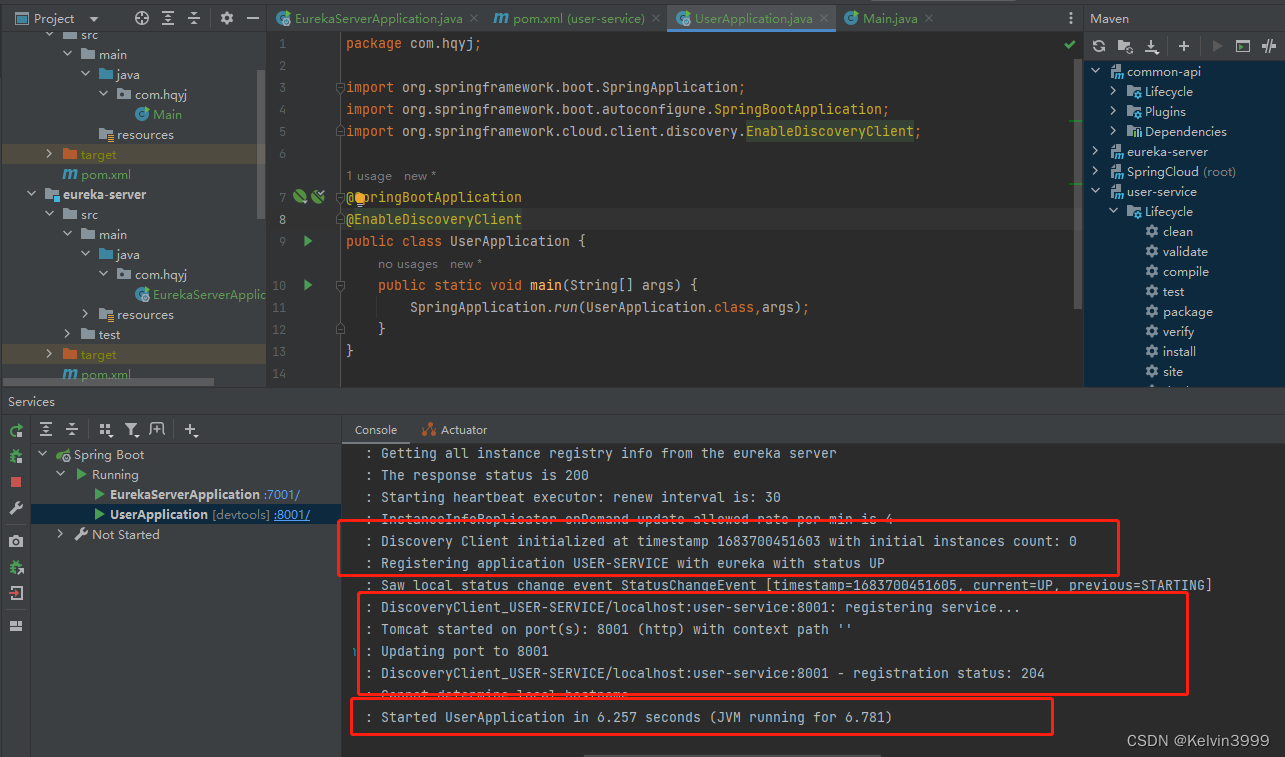This screenshot has height=757, width=1285.
Task: Collapse eureka-server module in Project tree
Action: coord(32,194)
